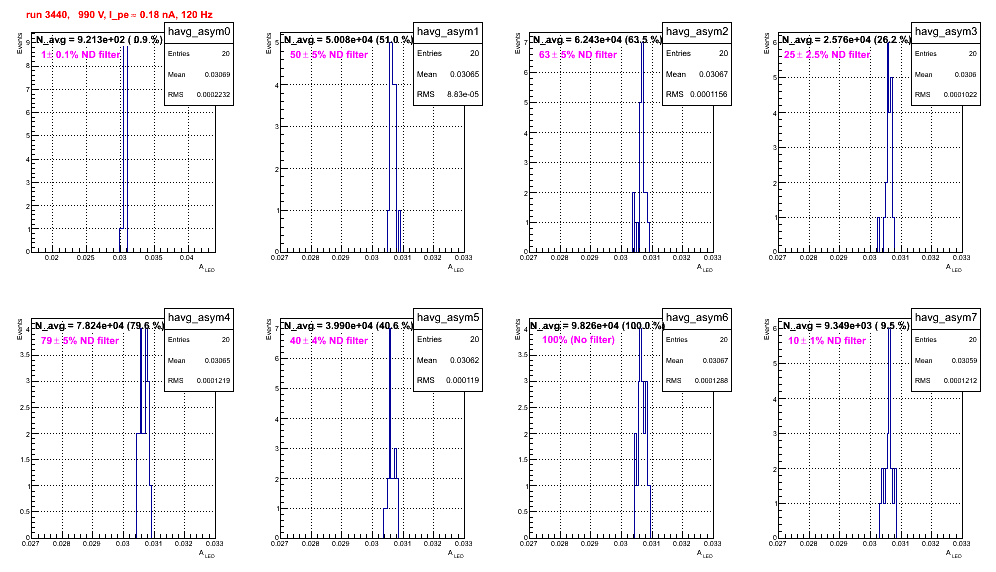This screenshot has width=996, height=572.
Task: Click Mean value 0.03065 in havg_asym1 box
Action: 464,74
